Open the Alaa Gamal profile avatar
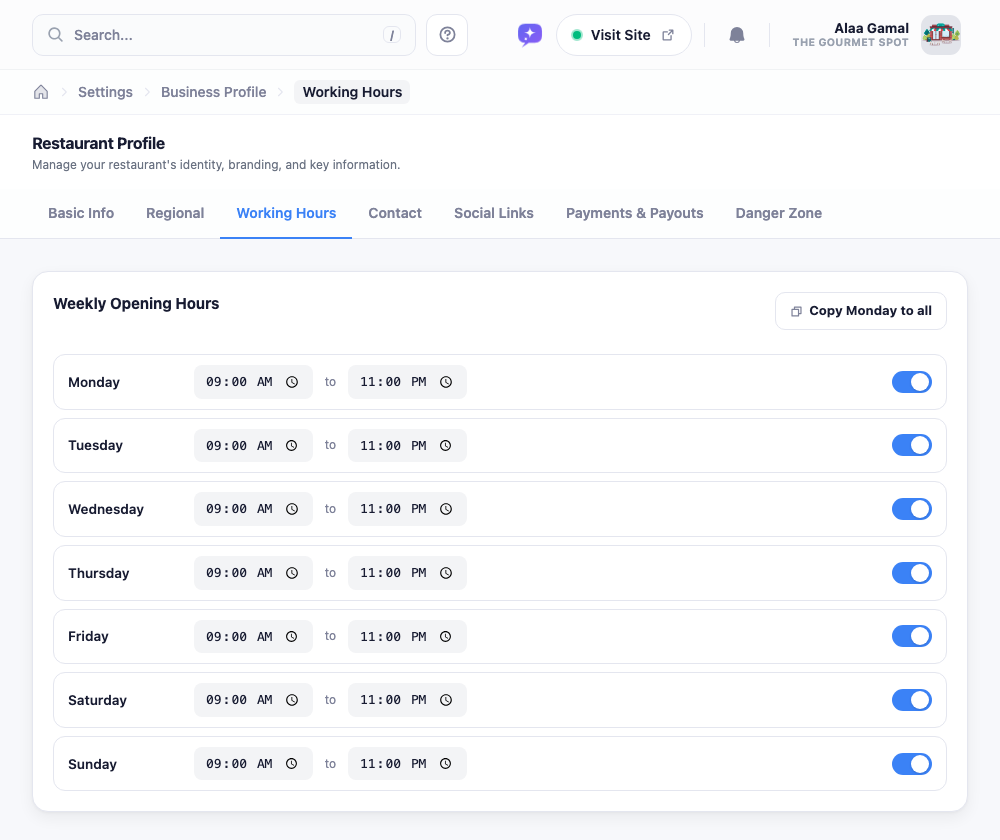 [941, 35]
